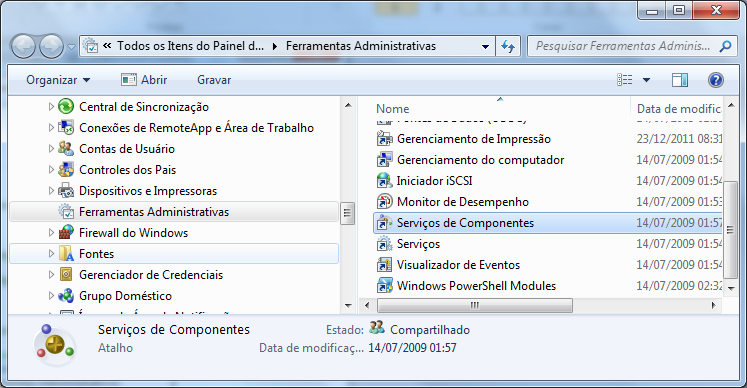The image size is (747, 388).
Task: Click the Back navigation button
Action: (x=23, y=46)
